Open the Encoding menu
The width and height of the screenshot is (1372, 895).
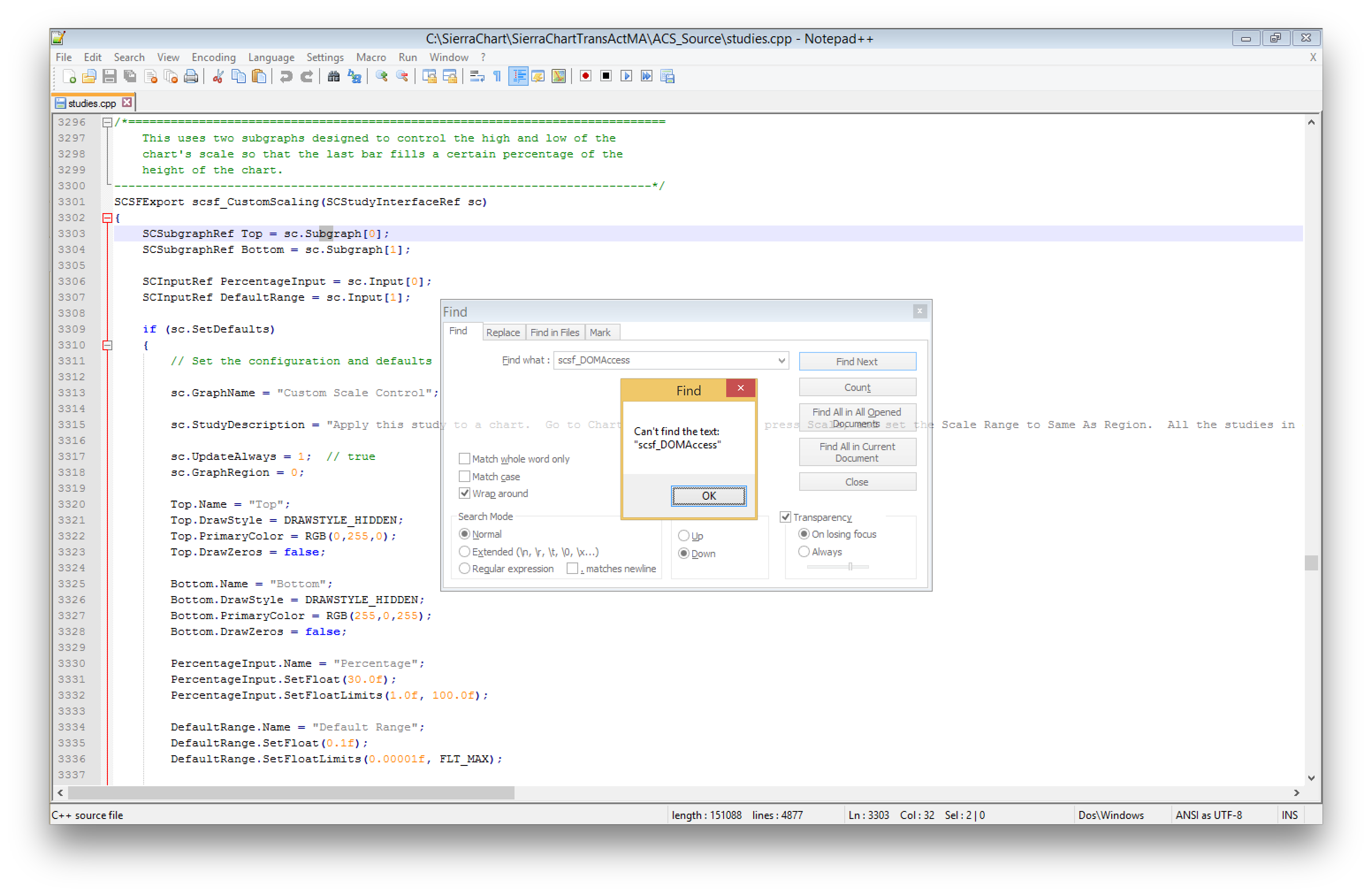(214, 57)
